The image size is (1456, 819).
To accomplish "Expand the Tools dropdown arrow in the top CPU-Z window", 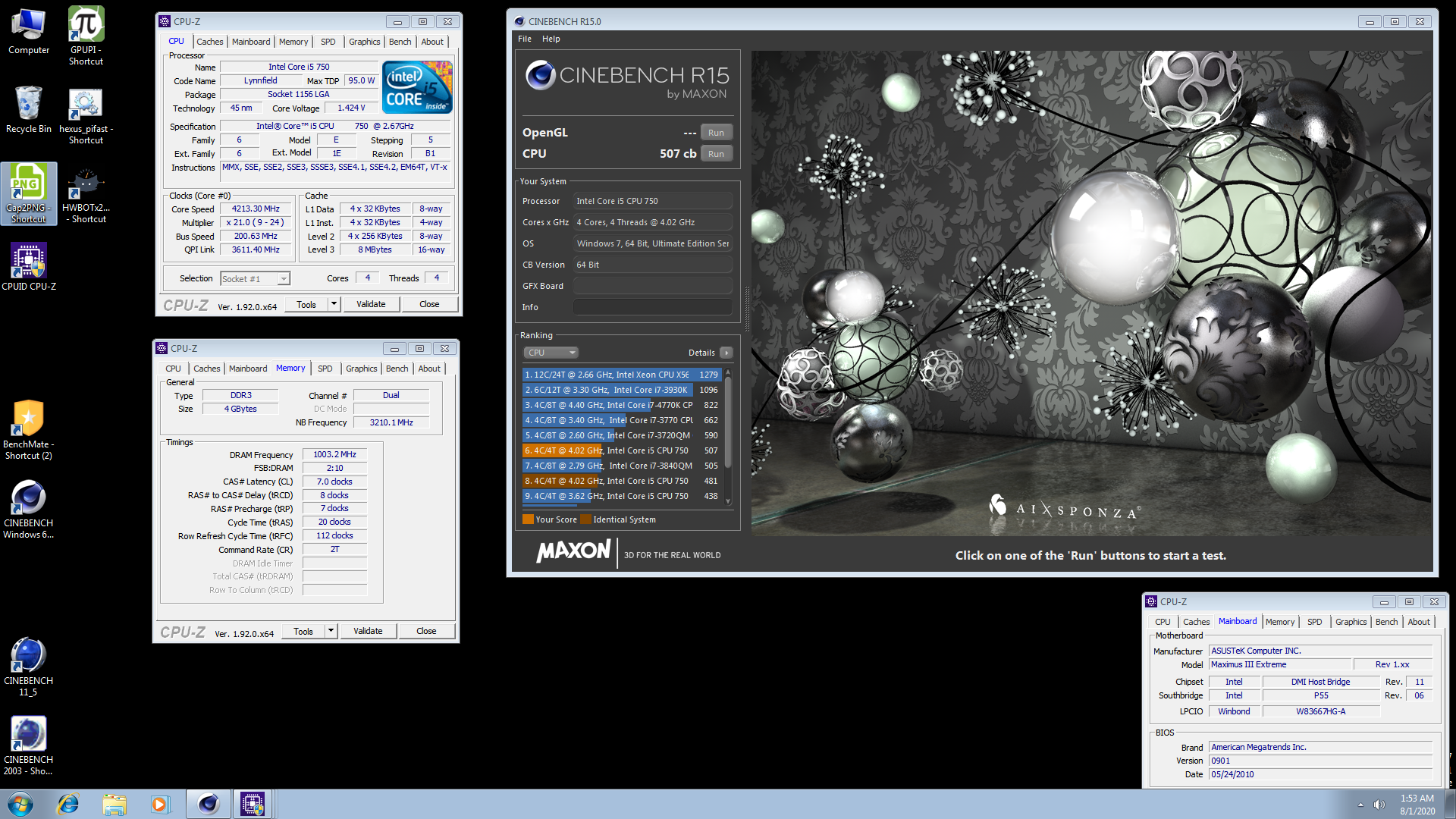I will pos(333,304).
